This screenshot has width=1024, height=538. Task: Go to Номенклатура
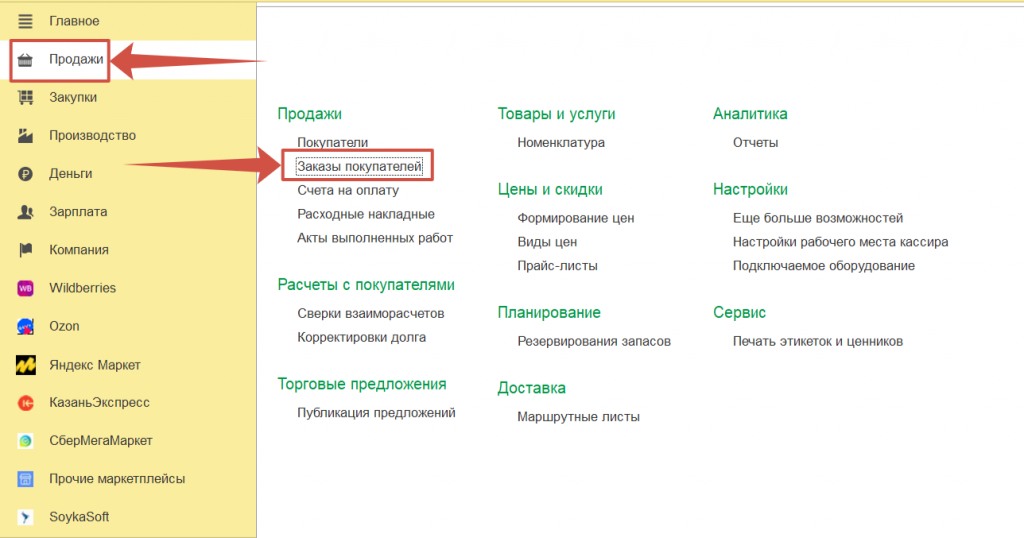(x=560, y=143)
